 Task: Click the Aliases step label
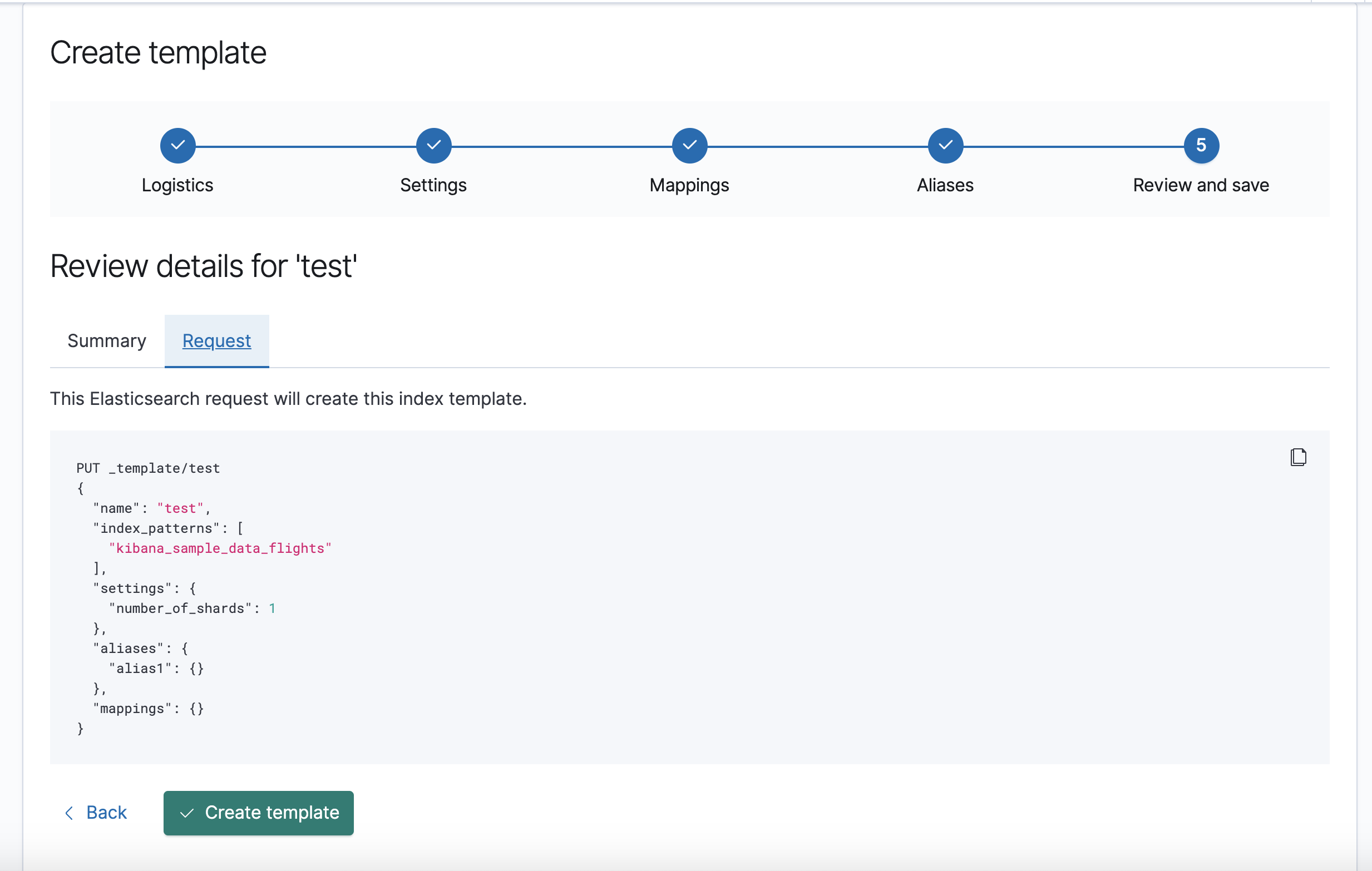(x=945, y=185)
